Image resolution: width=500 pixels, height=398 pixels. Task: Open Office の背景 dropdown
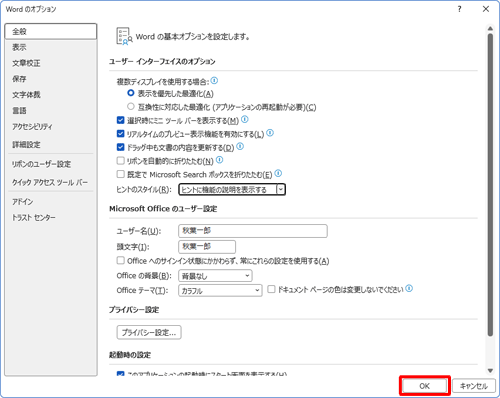point(215,276)
